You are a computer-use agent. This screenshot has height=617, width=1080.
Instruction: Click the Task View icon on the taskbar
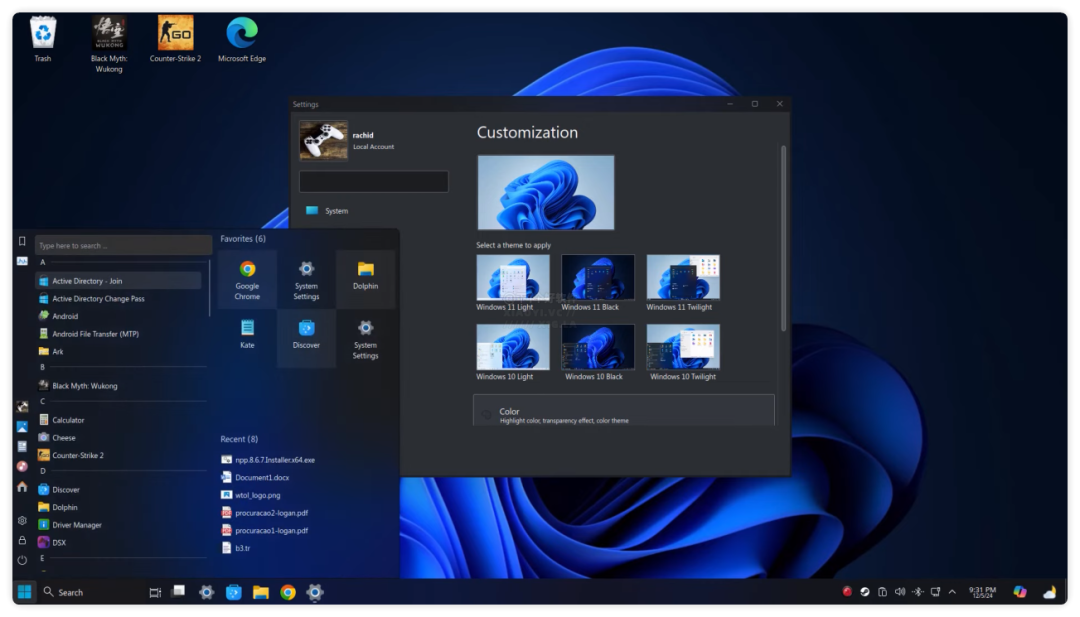click(155, 592)
